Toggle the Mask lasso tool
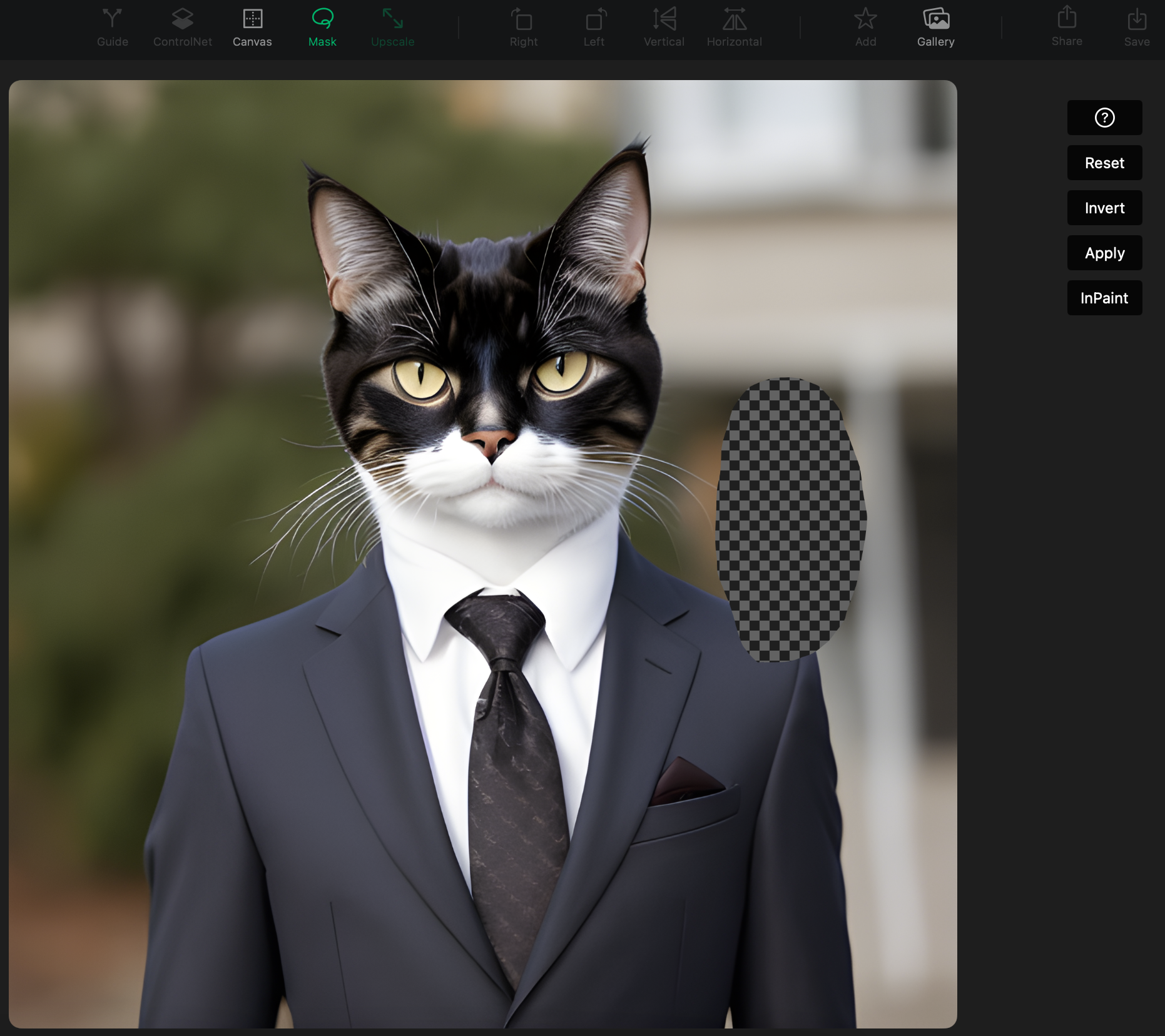Viewport: 1165px width, 1036px height. (323, 19)
